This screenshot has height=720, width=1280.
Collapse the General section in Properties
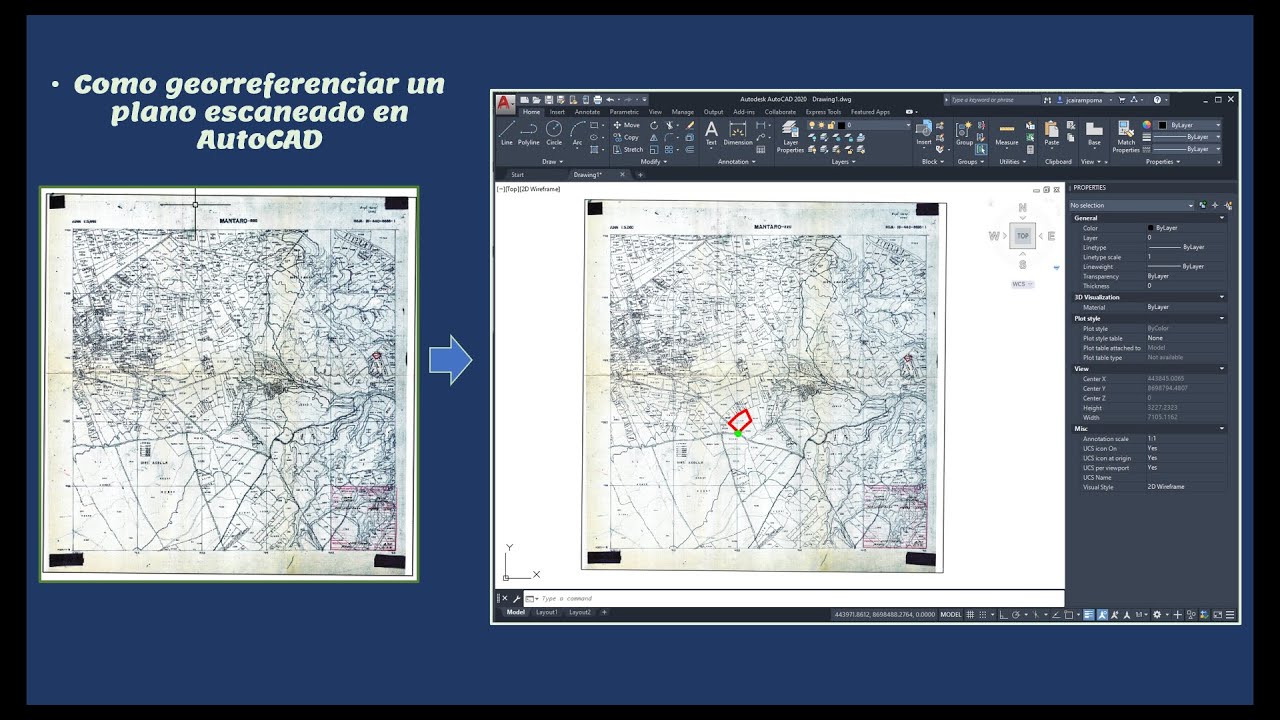1222,217
